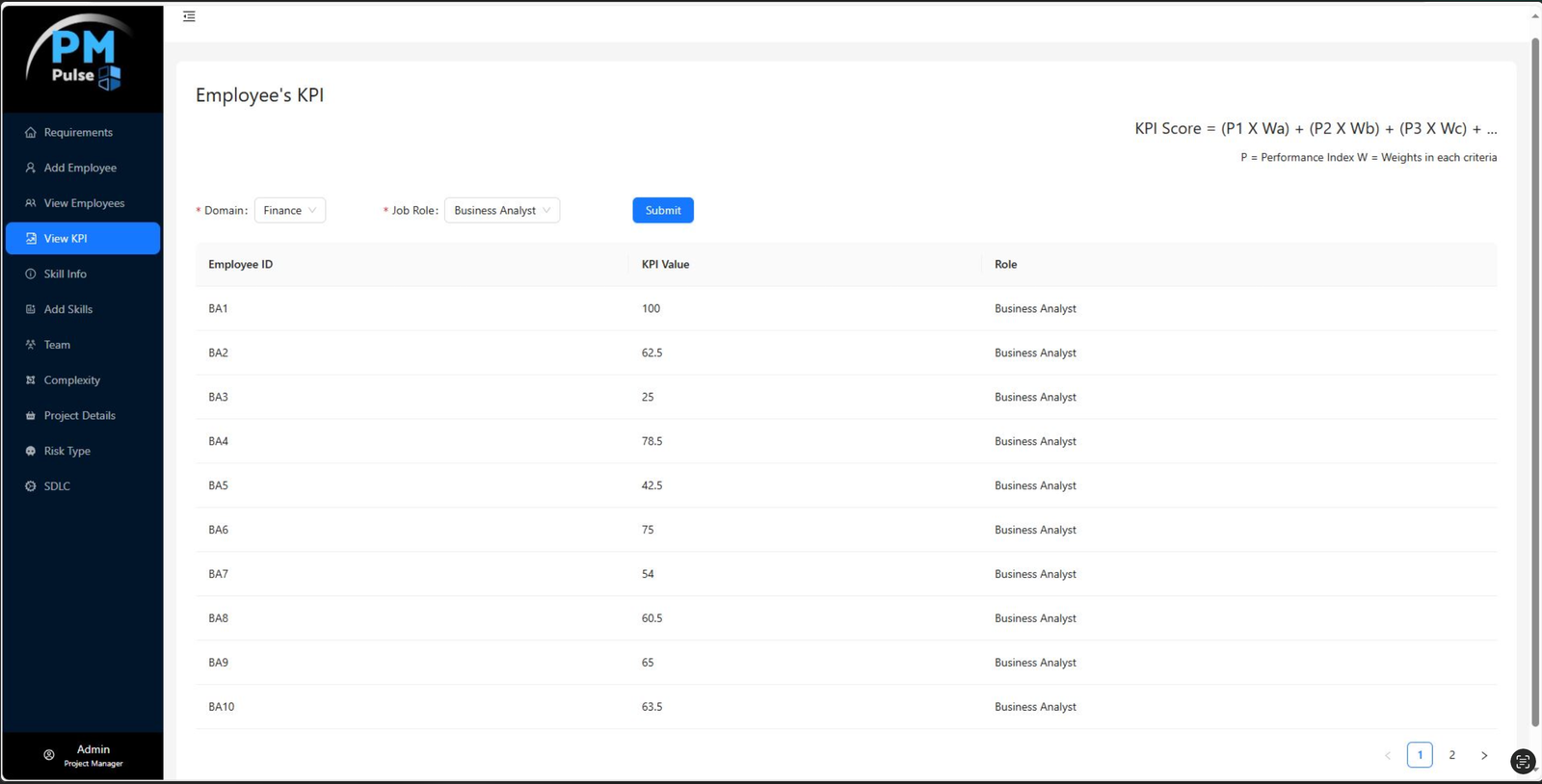Expand the Job Role dropdown

pyautogui.click(x=502, y=211)
